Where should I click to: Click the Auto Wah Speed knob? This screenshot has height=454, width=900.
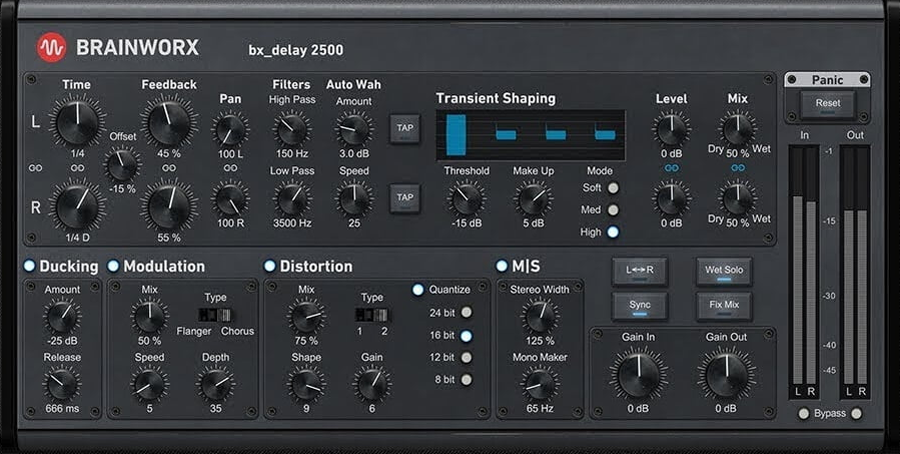point(354,200)
